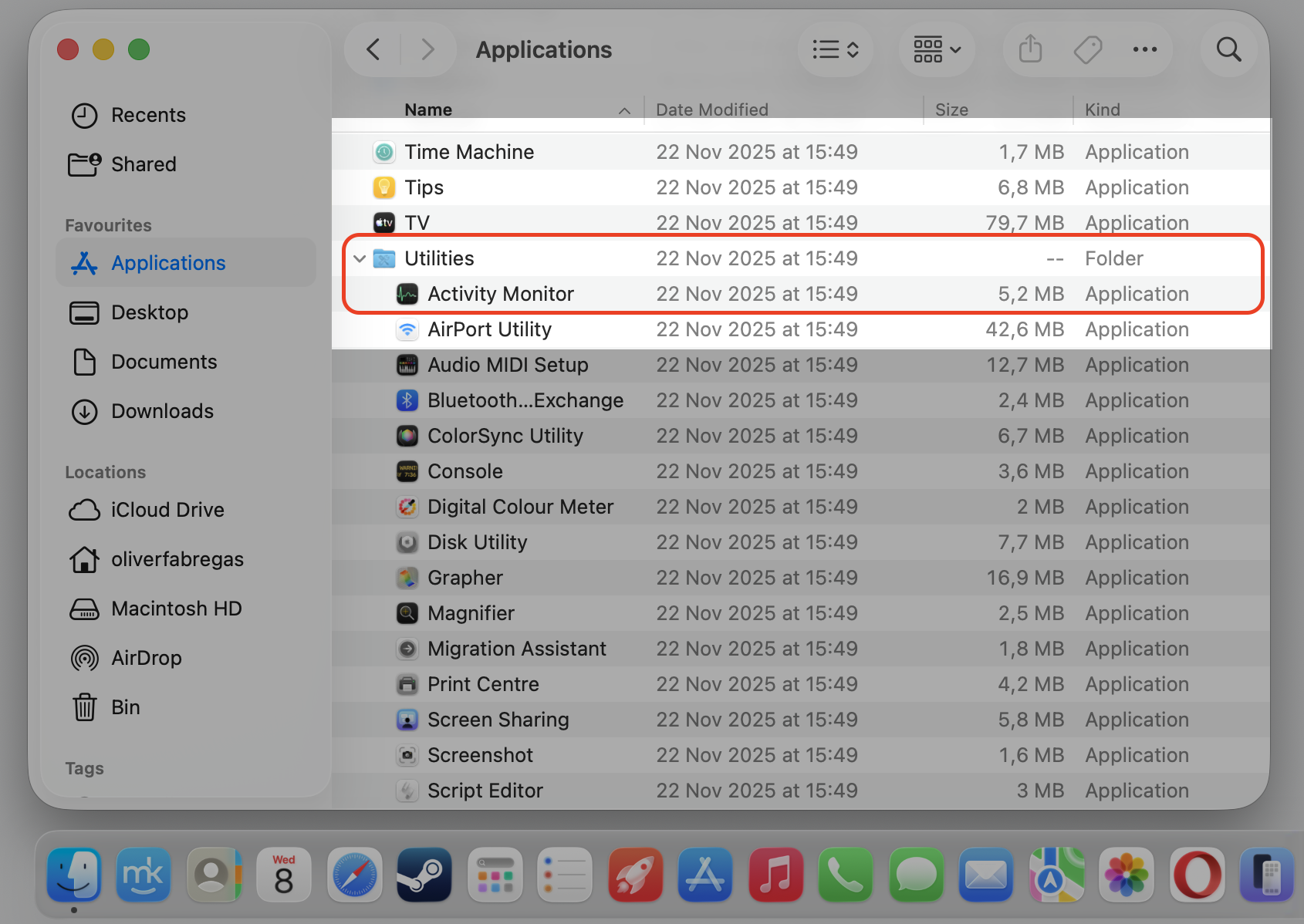Open the More actions ellipsis menu
The height and width of the screenshot is (924, 1304).
(1145, 49)
